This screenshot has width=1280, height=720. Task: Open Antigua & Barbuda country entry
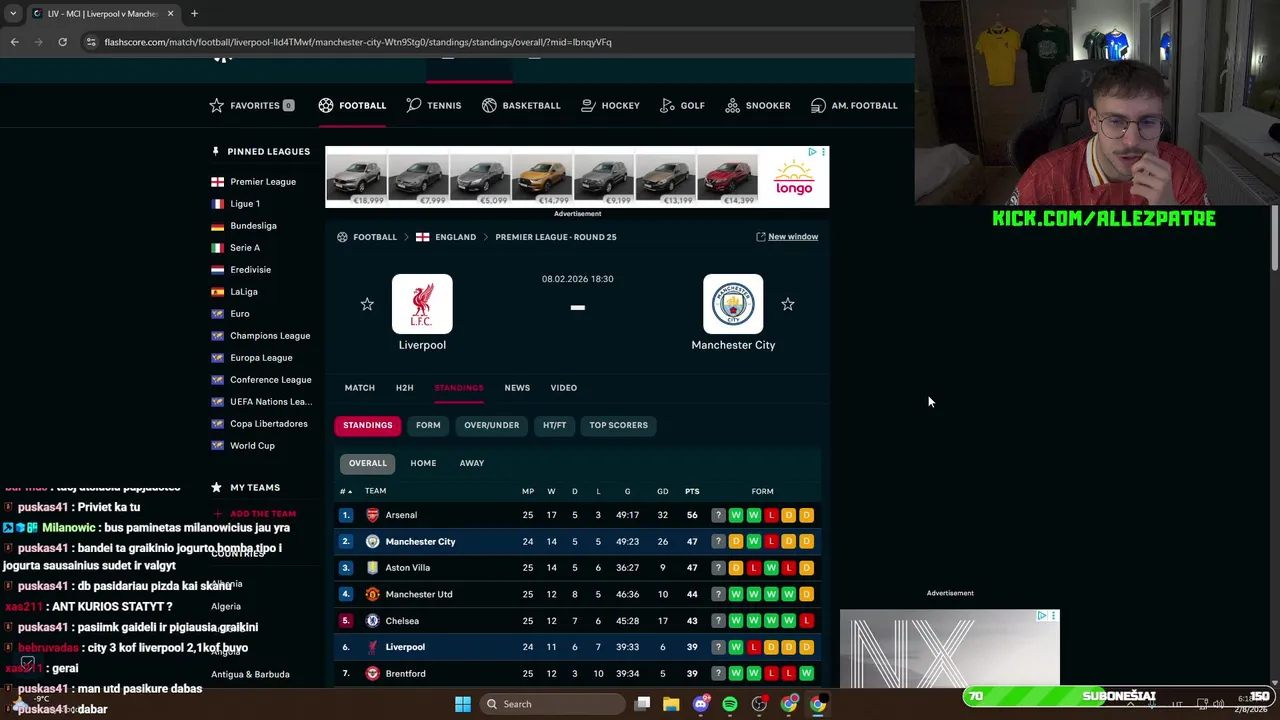pyautogui.click(x=250, y=674)
